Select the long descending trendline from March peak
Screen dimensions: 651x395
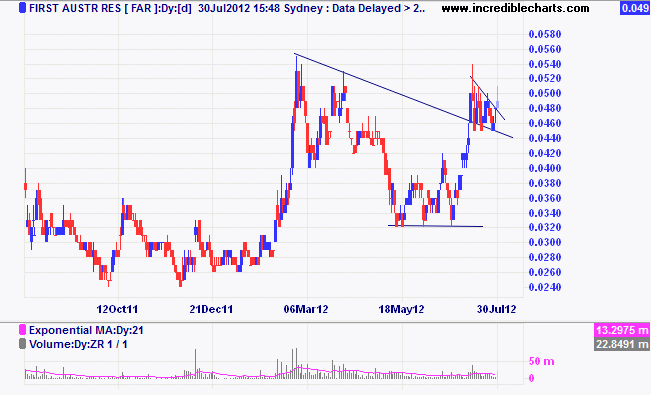tap(404, 96)
